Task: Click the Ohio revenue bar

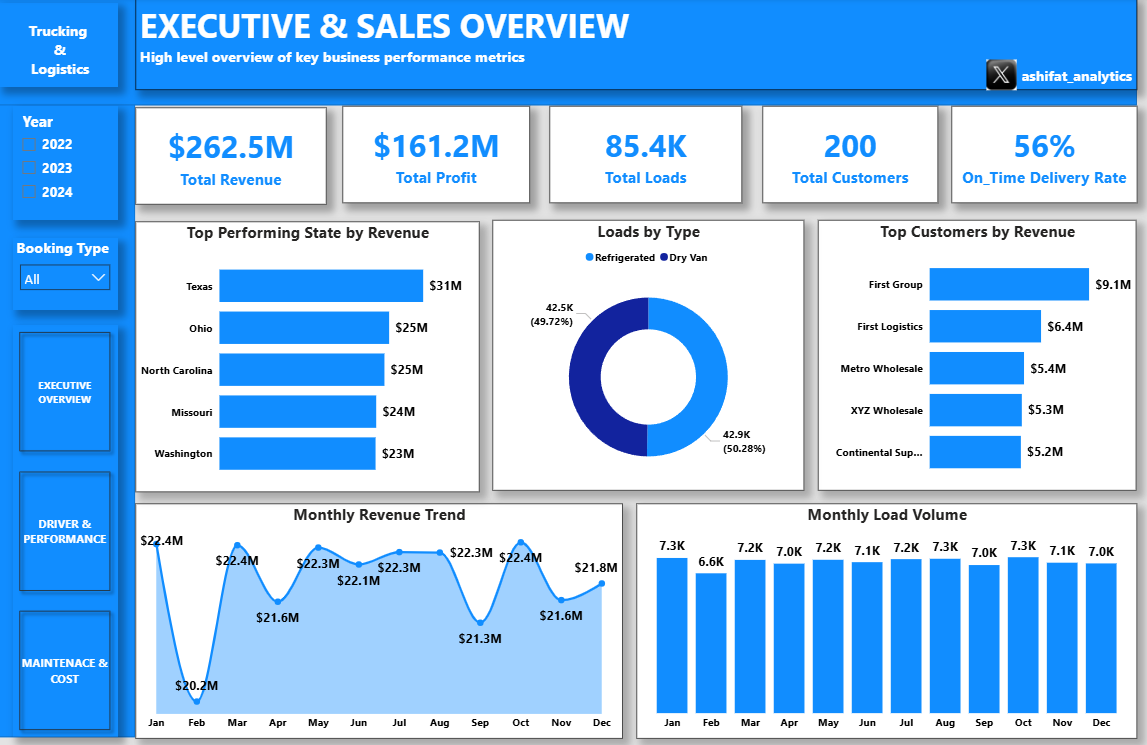Action: pos(304,328)
